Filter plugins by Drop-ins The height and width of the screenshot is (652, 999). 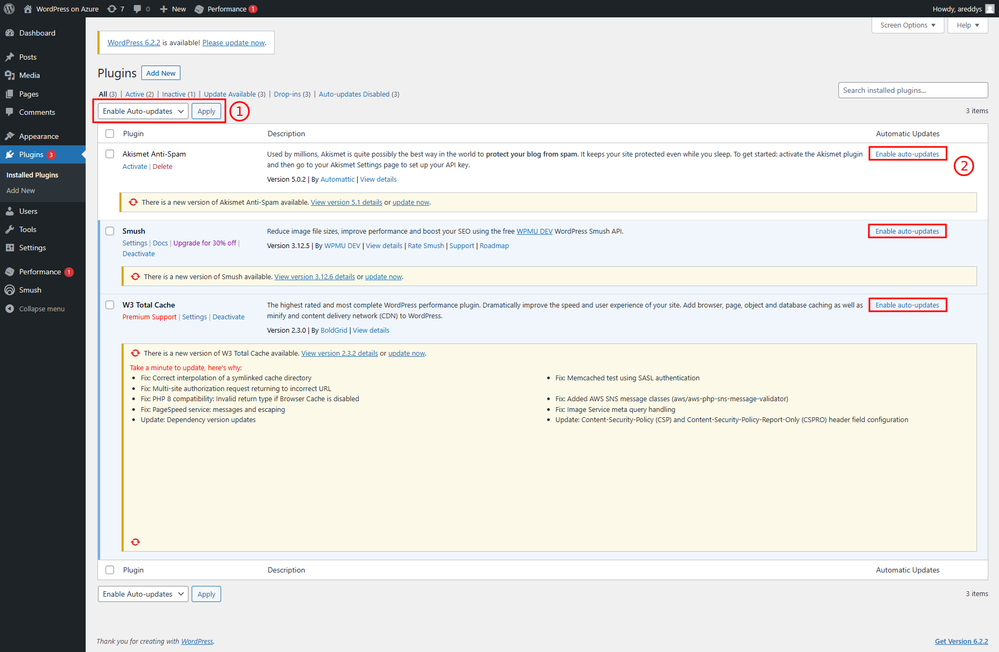tap(287, 94)
